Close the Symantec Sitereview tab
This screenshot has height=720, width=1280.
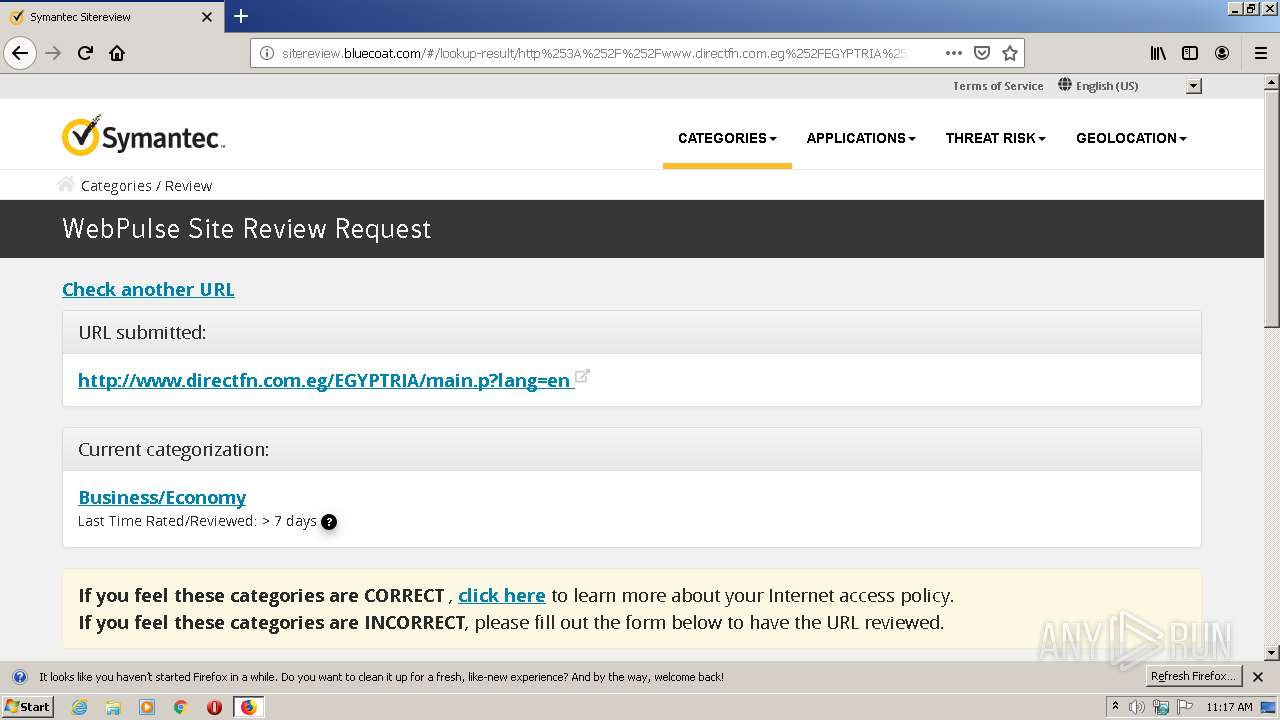(x=207, y=17)
